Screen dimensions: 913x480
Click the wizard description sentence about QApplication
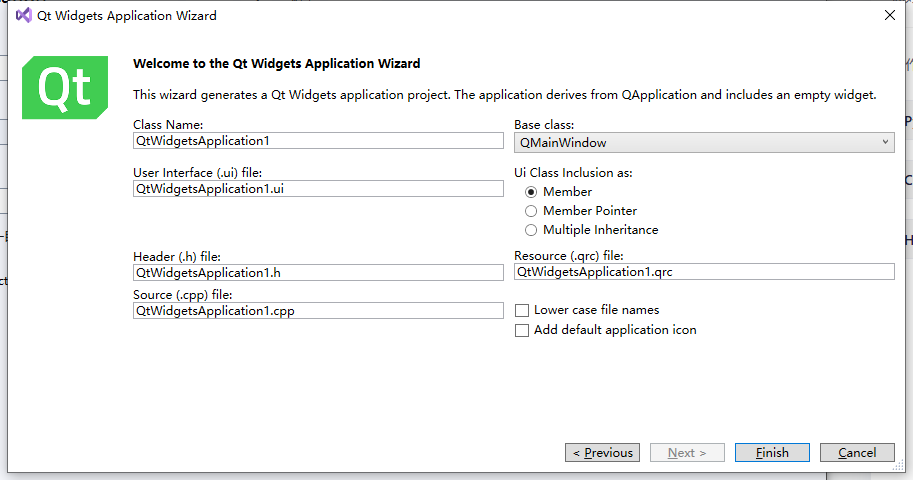click(504, 95)
